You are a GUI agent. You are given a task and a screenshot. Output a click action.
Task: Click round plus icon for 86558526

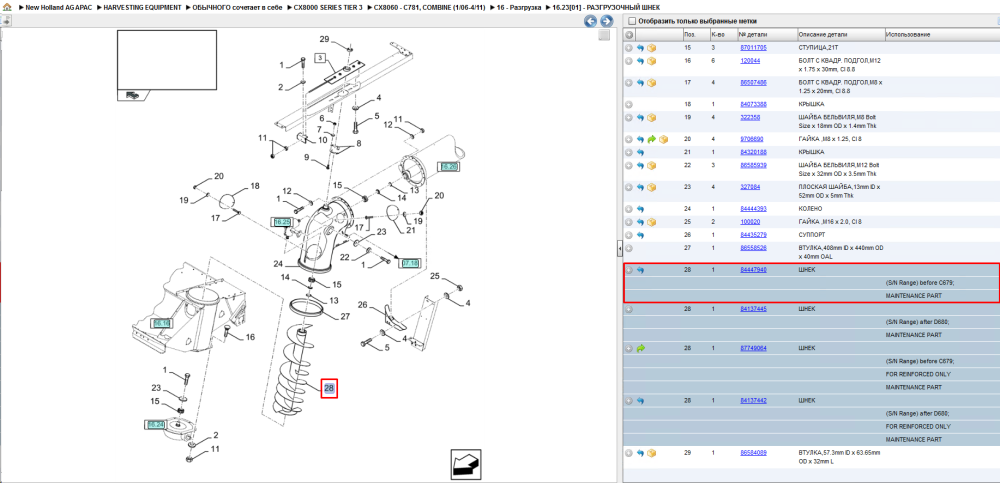(629, 248)
